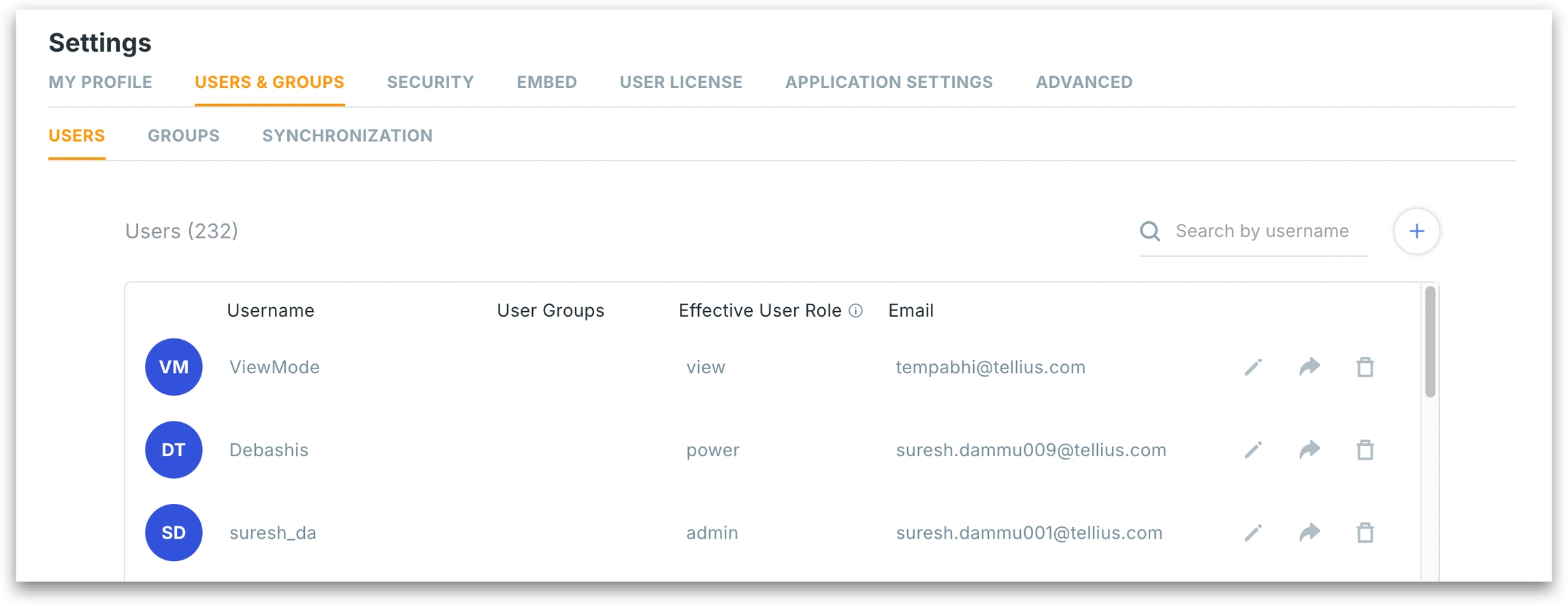Open the Embed settings tab

546,82
